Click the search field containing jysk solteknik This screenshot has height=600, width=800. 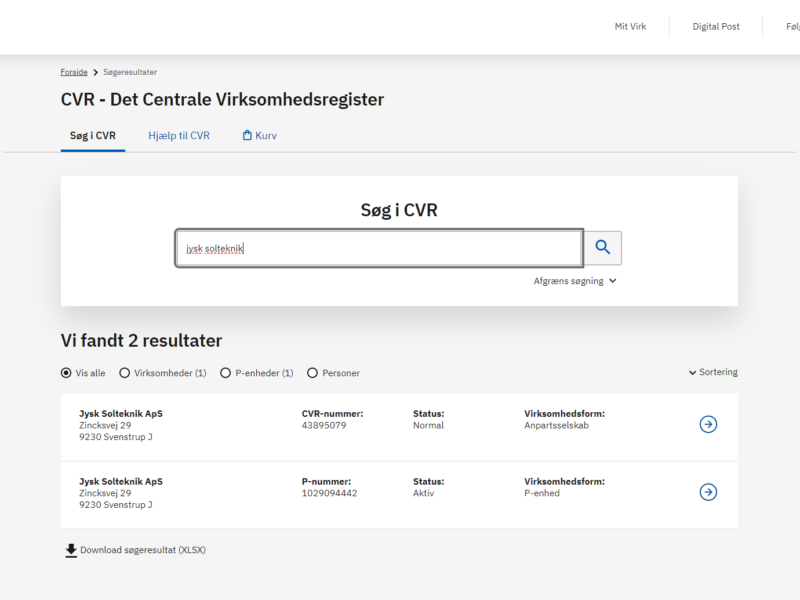[380, 248]
